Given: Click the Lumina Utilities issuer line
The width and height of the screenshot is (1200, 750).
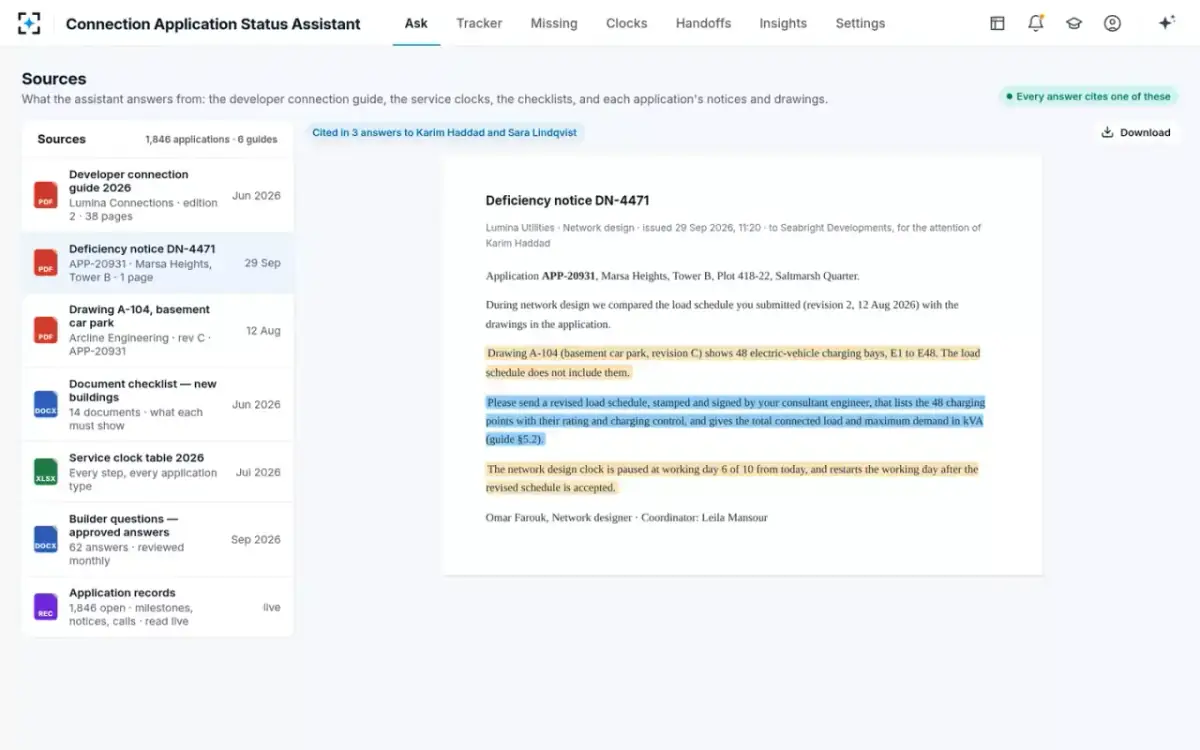Looking at the screenshot, I should pos(733,235).
